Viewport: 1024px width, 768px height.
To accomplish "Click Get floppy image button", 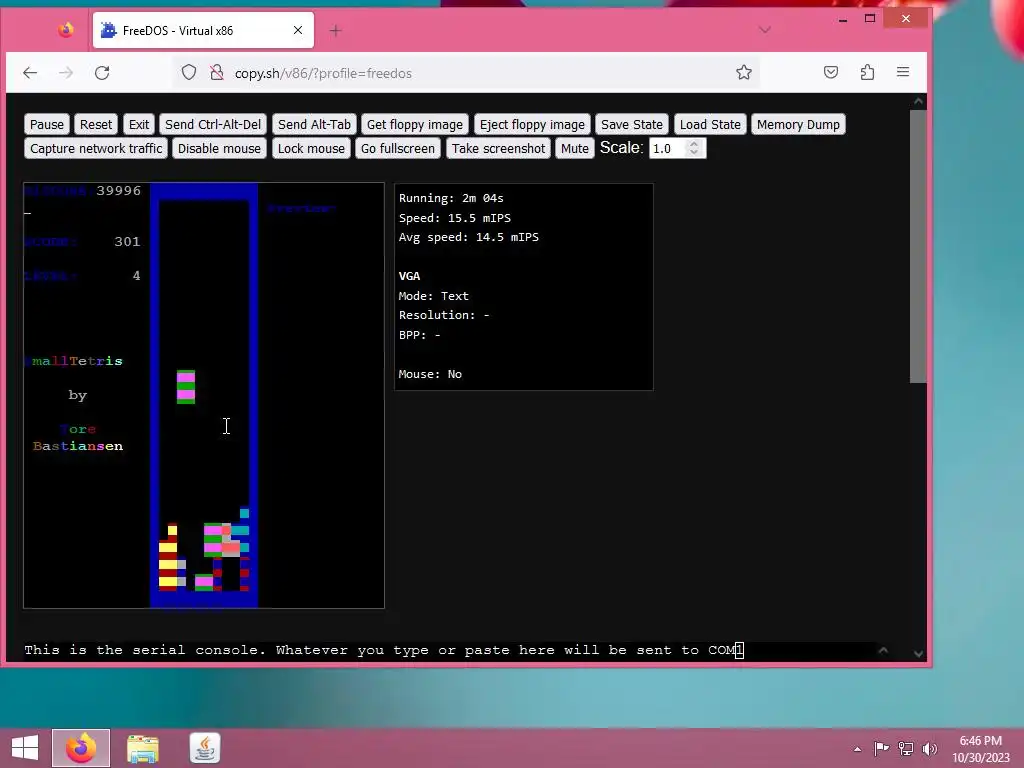I will 415,124.
